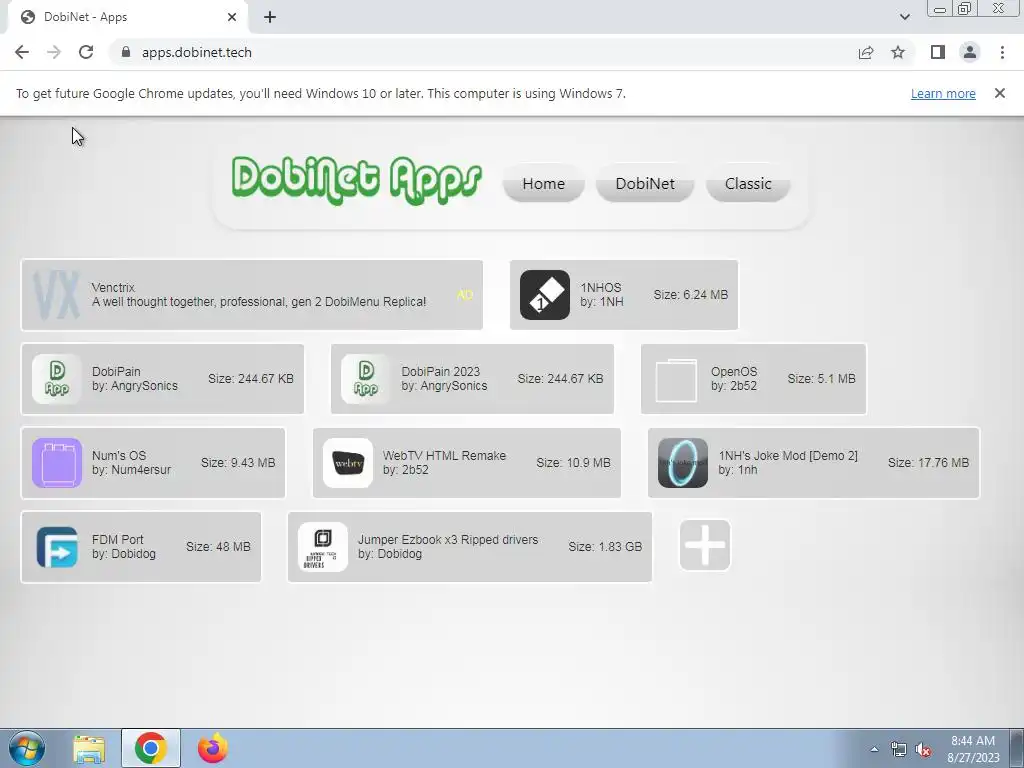1024x768 pixels.
Task: Click 'WebTV HTML Remake' title text
Action: [444, 455]
